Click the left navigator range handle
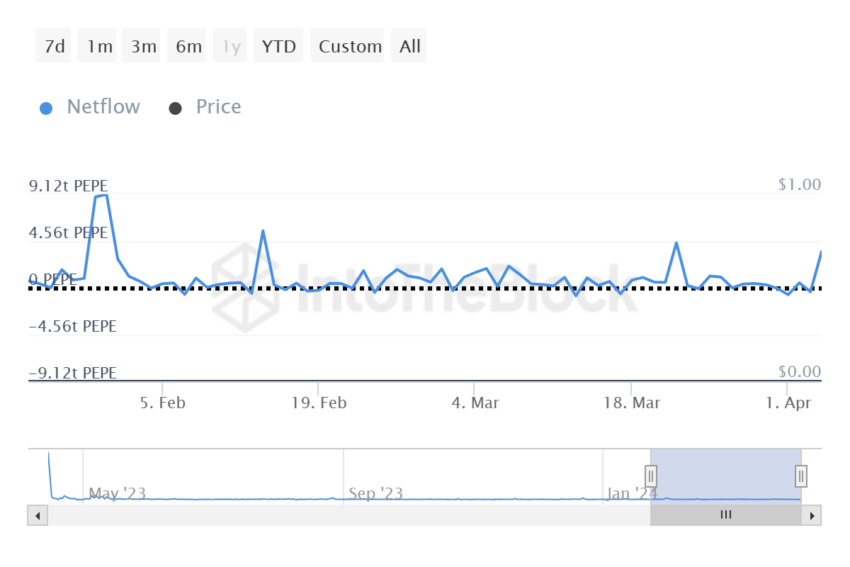Viewport: 850px width, 567px height. 651,476
